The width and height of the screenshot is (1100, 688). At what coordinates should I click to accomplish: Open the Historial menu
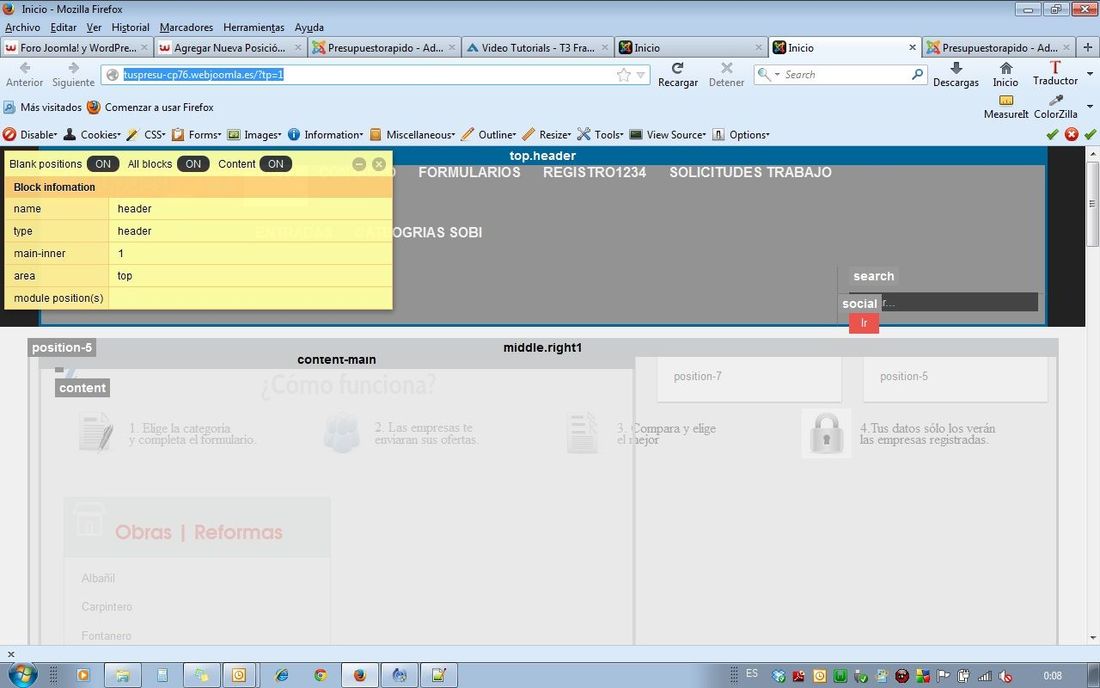pos(130,27)
